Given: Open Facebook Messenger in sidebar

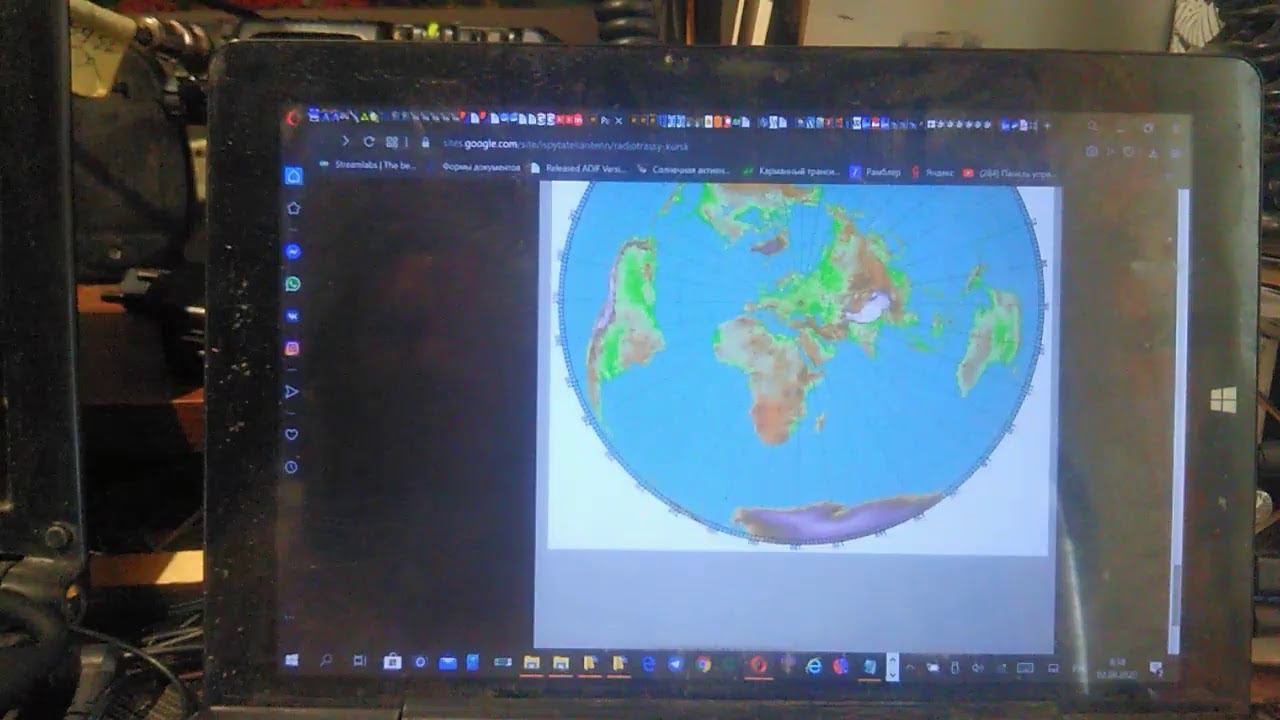Looking at the screenshot, I should coord(293,252).
